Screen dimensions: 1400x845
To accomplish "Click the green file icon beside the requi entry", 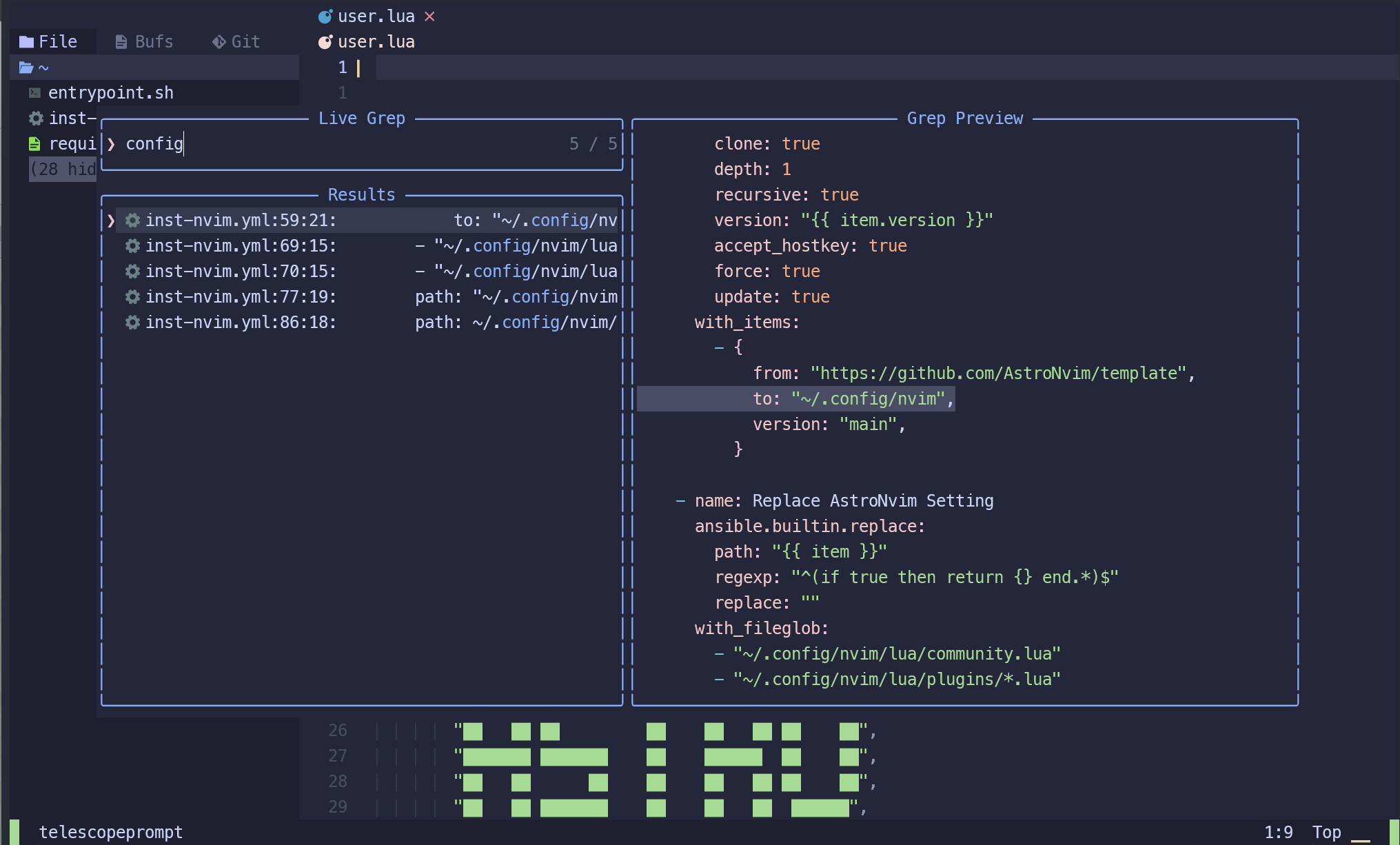I will (35, 143).
